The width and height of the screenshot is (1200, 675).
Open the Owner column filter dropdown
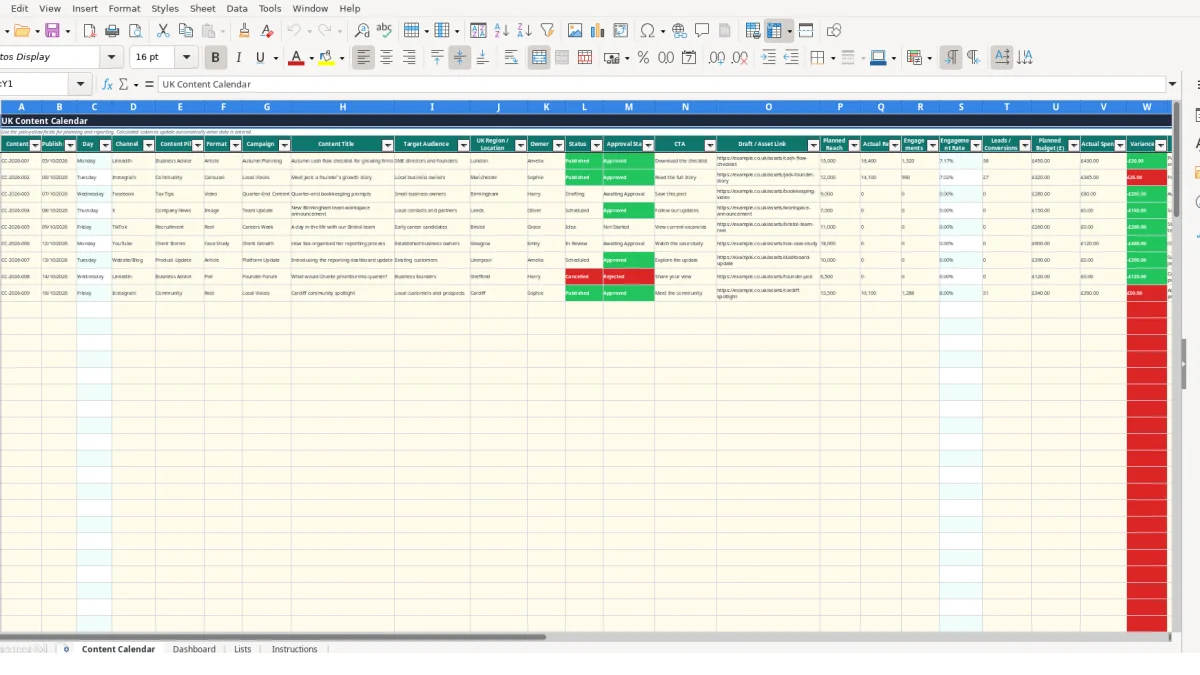pos(558,145)
